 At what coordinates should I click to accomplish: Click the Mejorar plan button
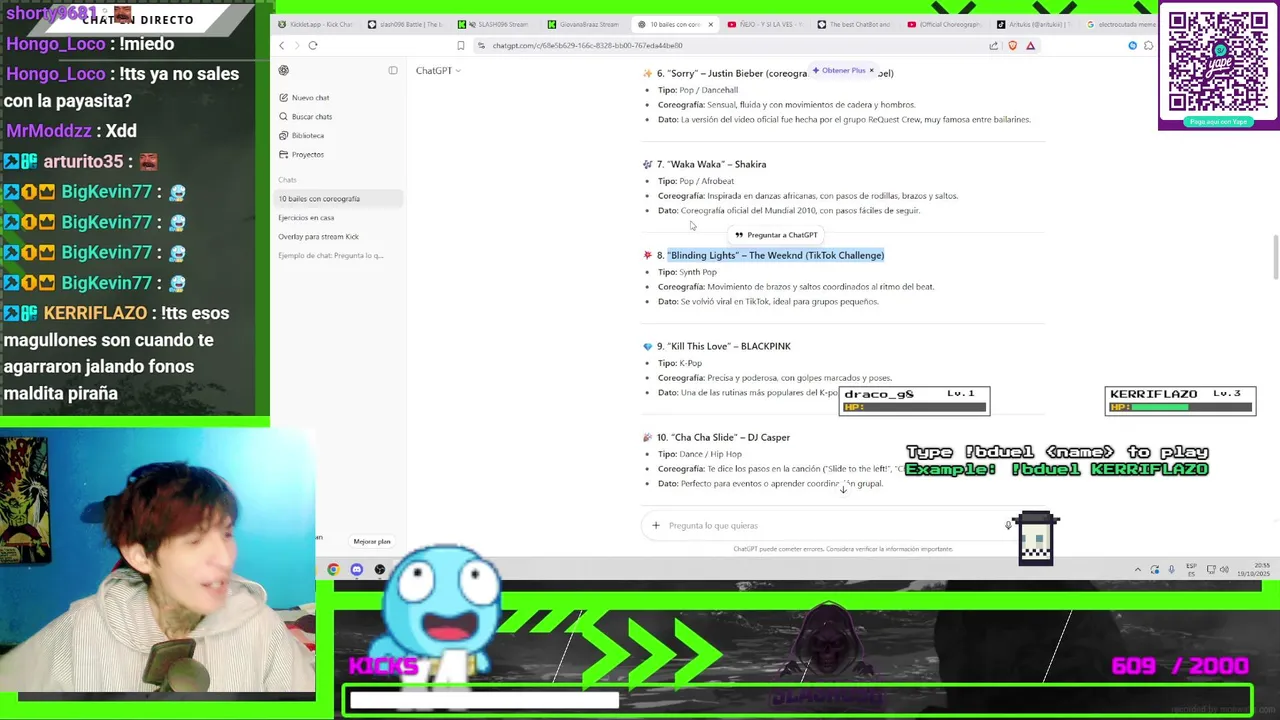[371, 541]
